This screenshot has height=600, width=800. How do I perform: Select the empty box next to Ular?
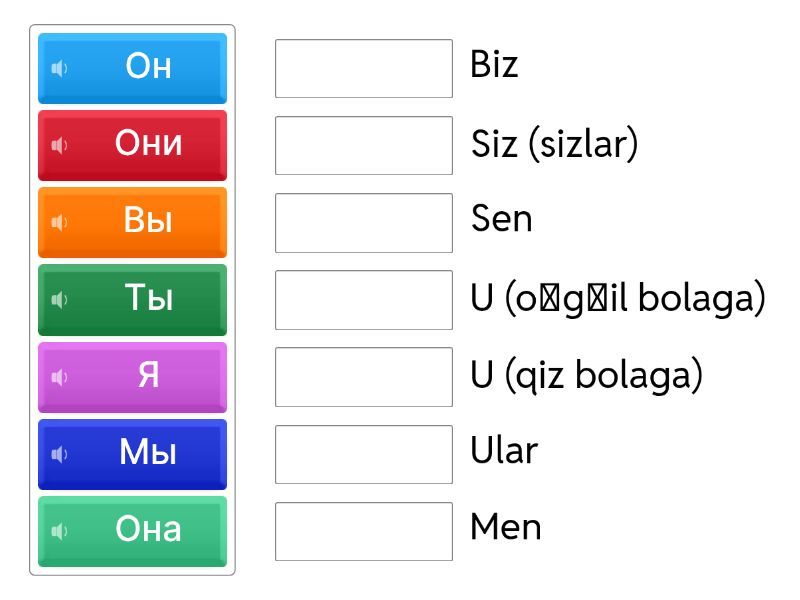point(364,454)
